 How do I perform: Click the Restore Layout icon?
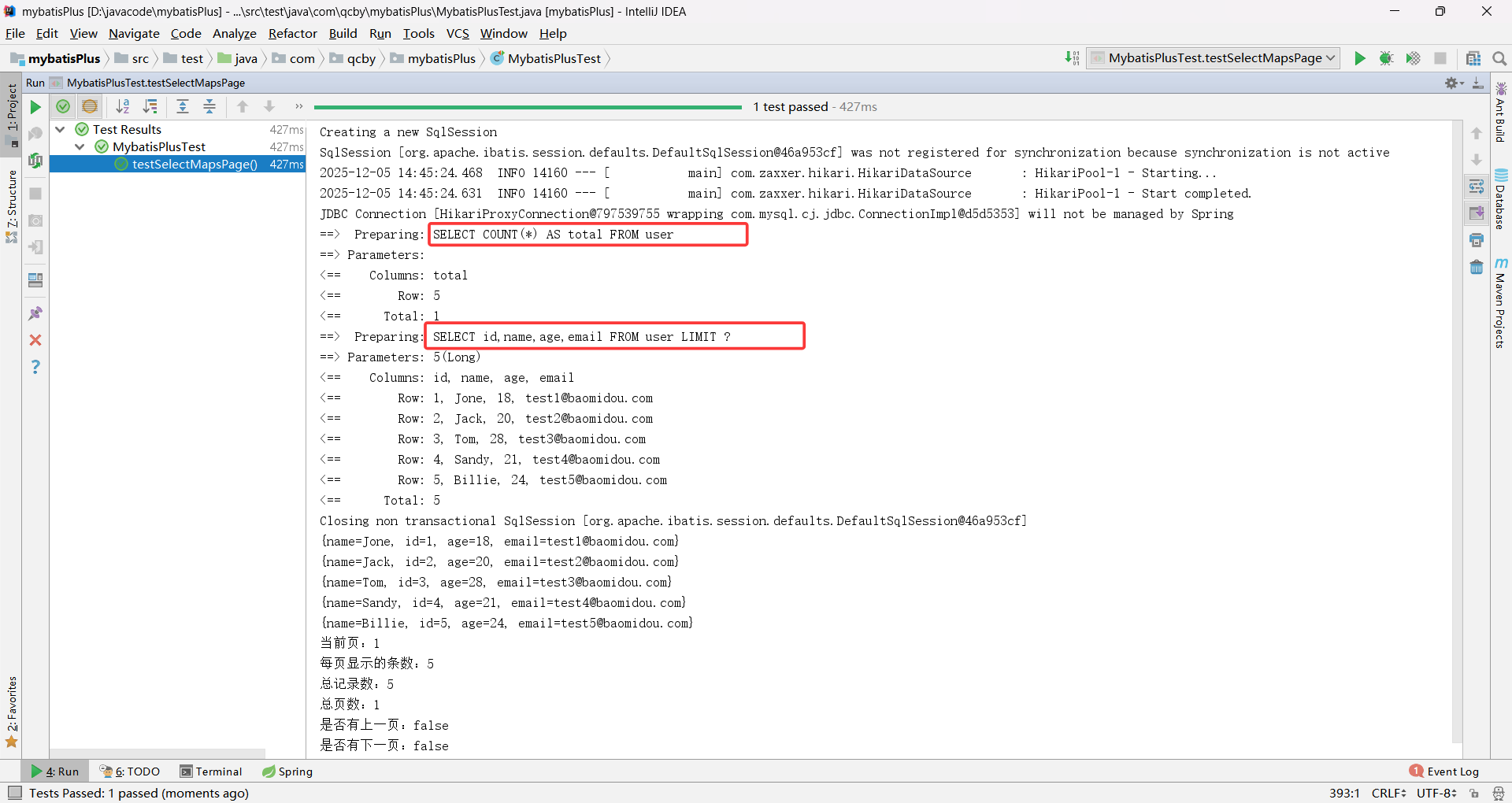click(x=35, y=280)
